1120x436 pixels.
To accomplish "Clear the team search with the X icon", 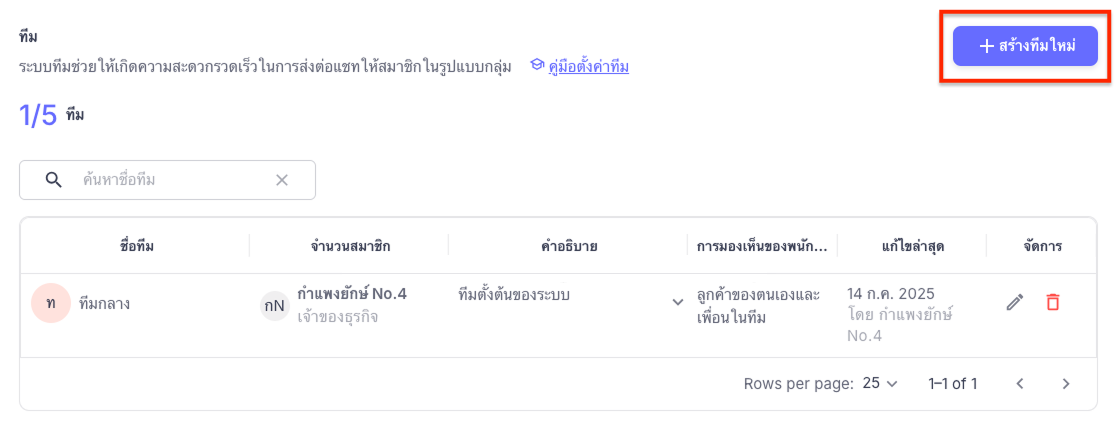I will tap(282, 180).
